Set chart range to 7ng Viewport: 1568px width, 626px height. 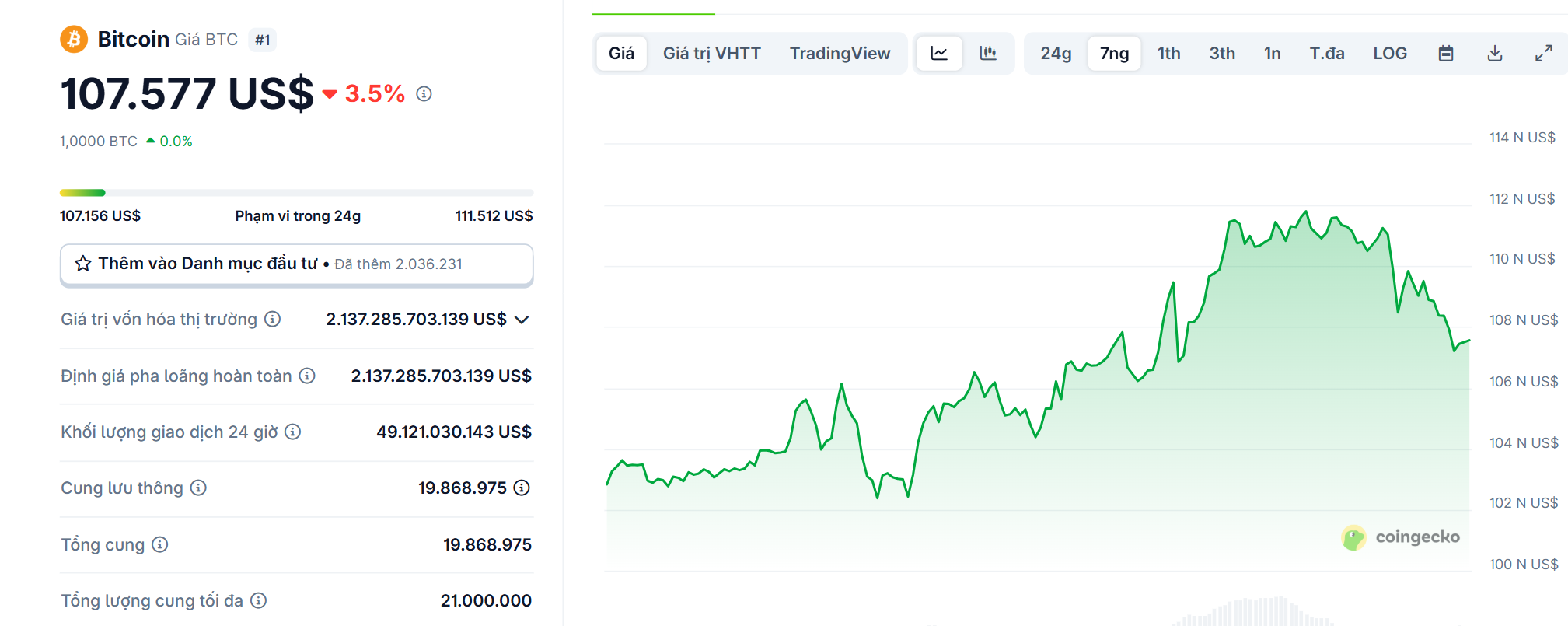point(1114,53)
